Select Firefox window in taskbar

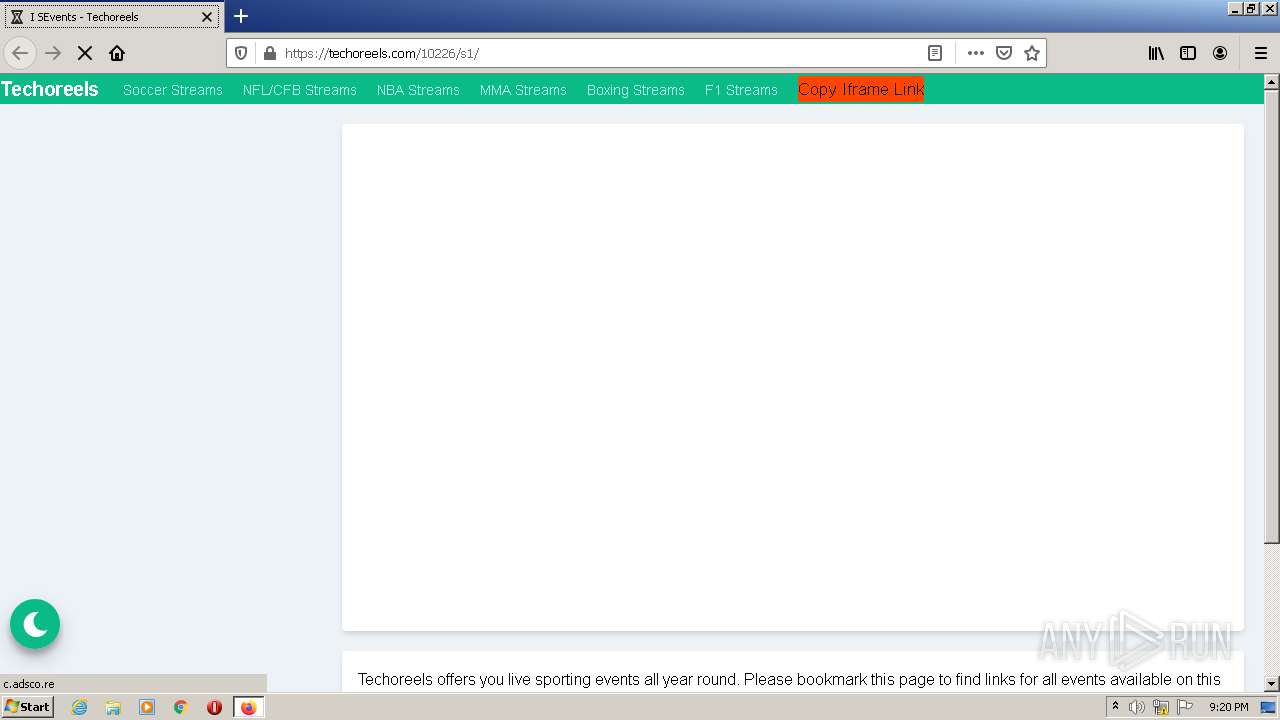[x=249, y=707]
